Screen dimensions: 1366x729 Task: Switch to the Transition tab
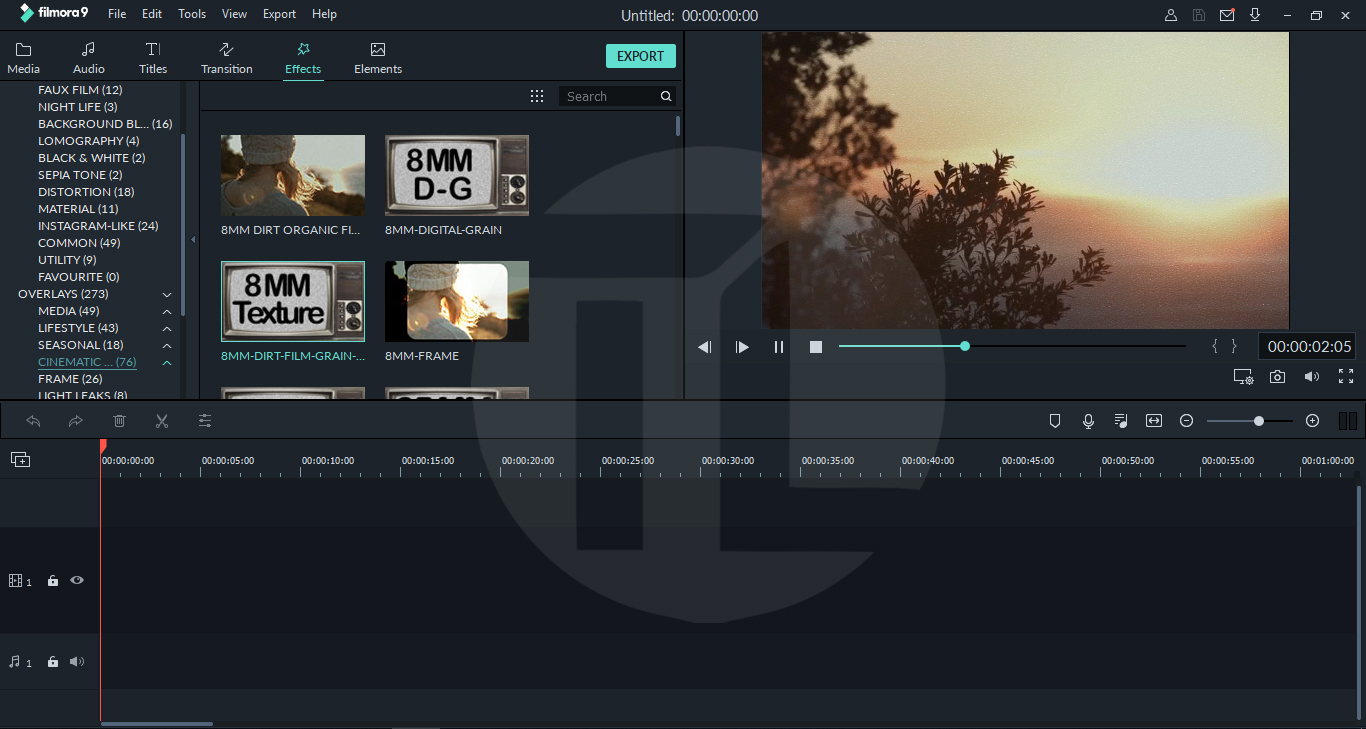pyautogui.click(x=226, y=57)
